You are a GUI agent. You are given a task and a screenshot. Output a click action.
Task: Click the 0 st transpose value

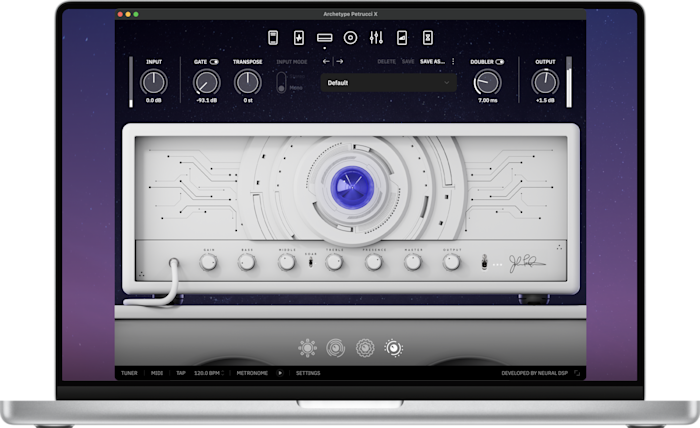(248, 100)
